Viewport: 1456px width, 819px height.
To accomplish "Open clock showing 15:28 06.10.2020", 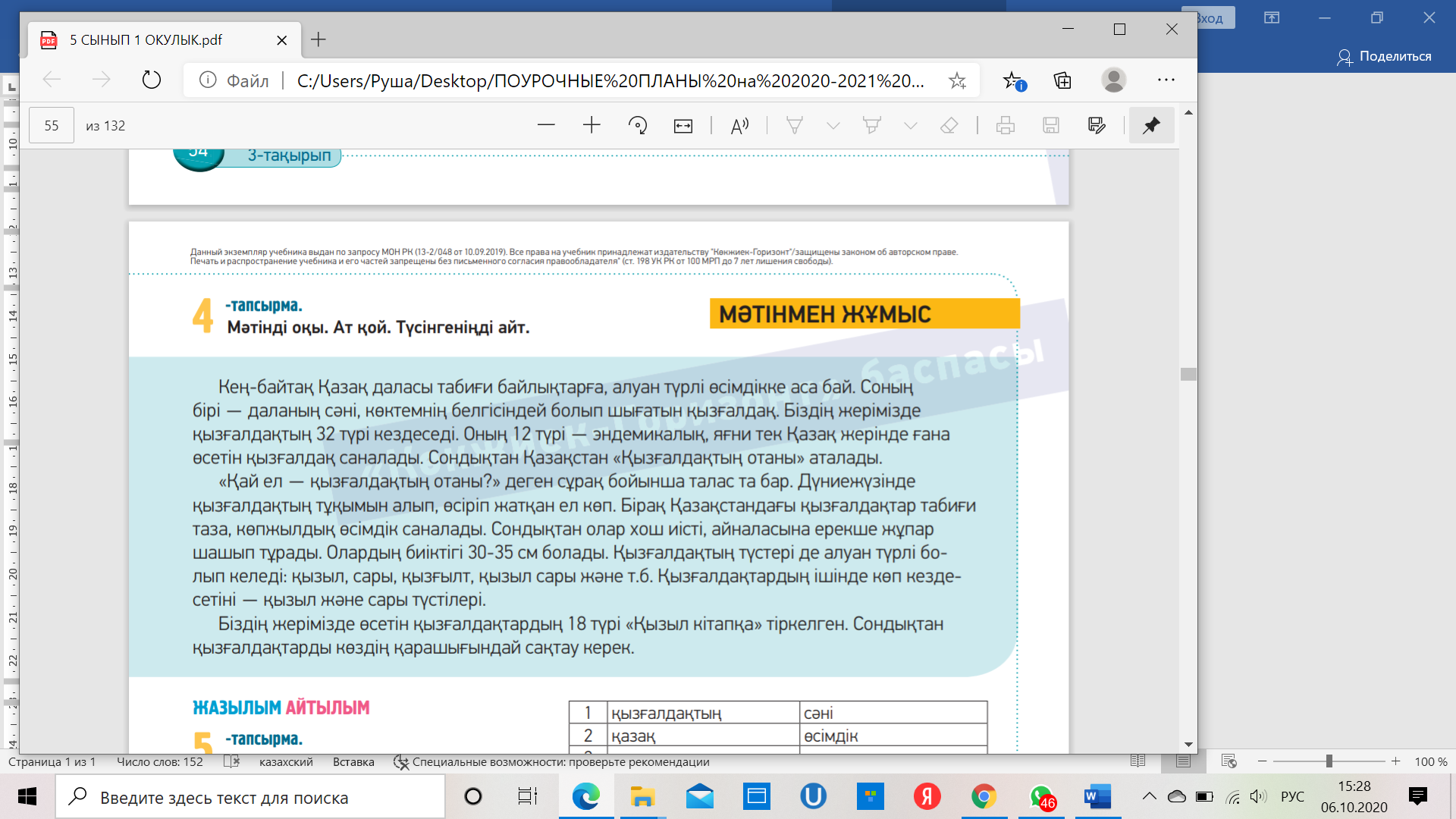I will click(1354, 797).
